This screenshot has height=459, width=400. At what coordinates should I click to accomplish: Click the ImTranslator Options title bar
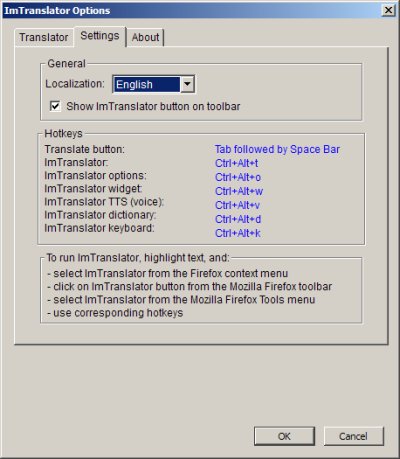(x=192, y=10)
